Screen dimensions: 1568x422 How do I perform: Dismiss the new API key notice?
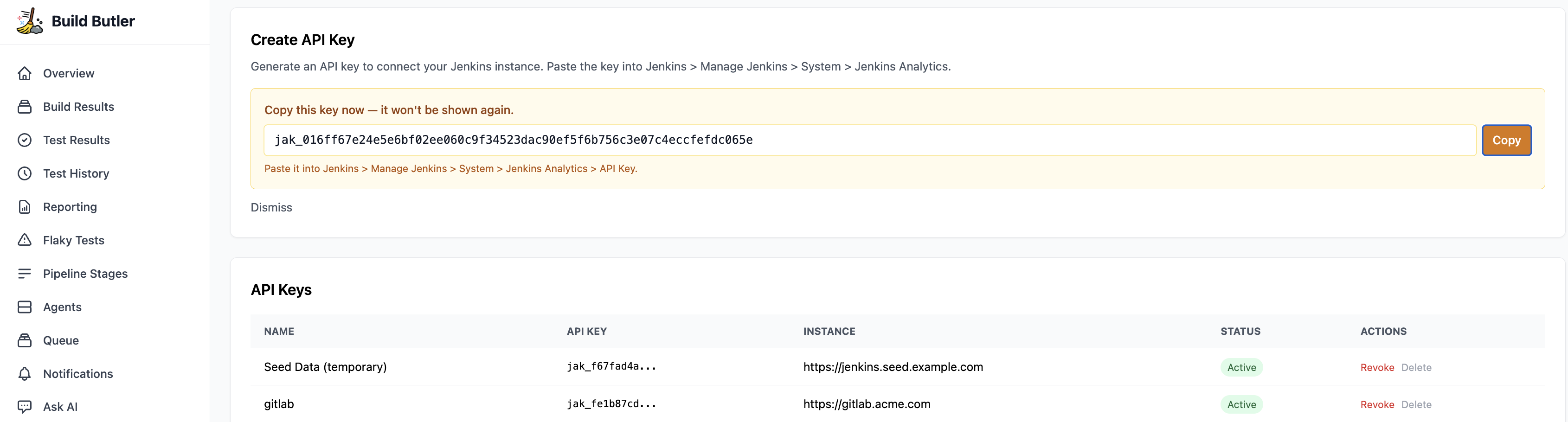point(271,208)
